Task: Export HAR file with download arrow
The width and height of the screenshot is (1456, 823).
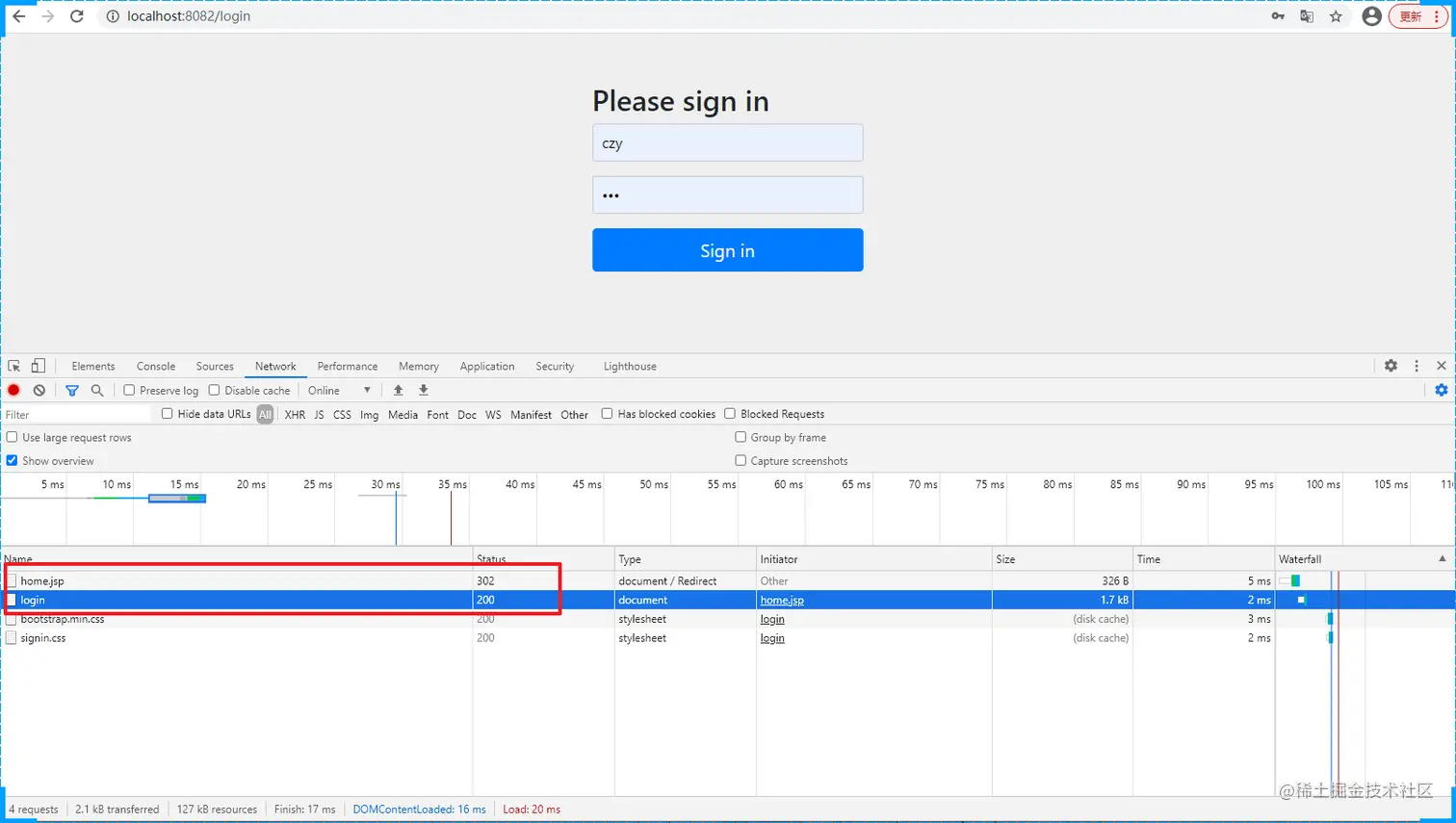Action: 424,390
